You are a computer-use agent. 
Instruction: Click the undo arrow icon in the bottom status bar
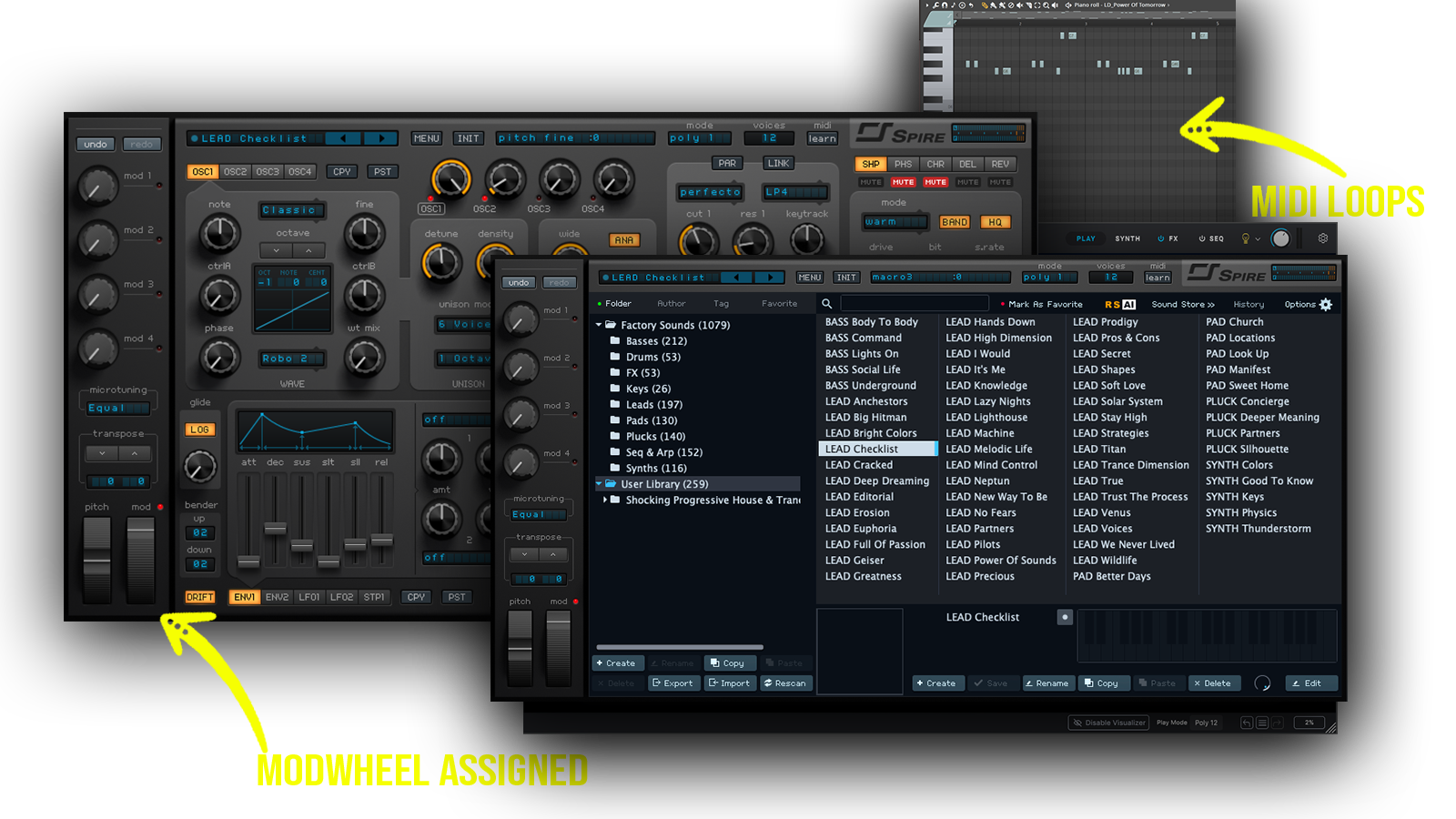[x=1247, y=723]
